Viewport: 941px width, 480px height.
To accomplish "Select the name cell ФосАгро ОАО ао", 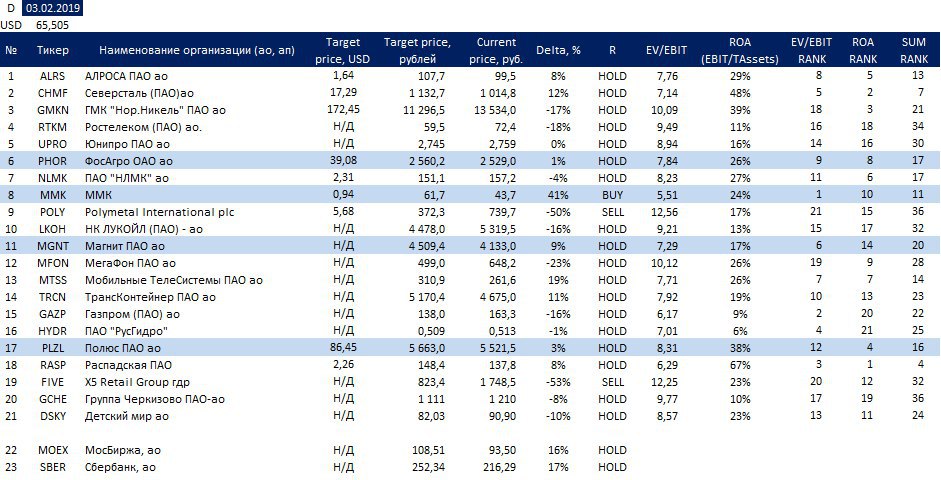I will (x=129, y=161).
